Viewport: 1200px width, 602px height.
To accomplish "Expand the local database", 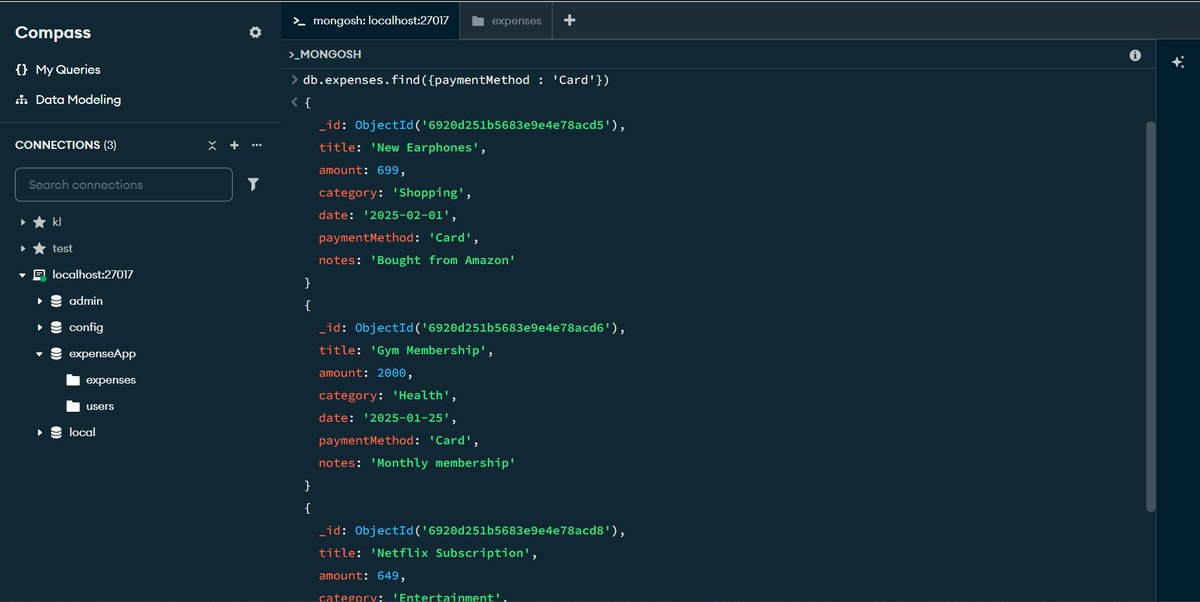I will [x=40, y=432].
